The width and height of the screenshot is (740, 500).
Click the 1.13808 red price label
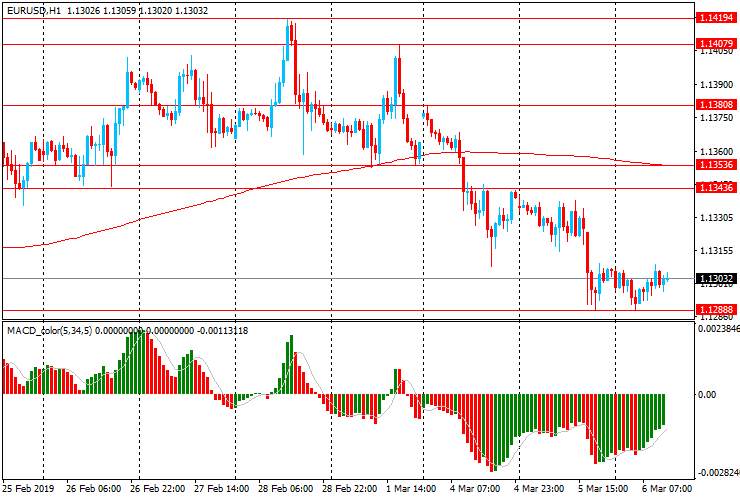click(716, 105)
